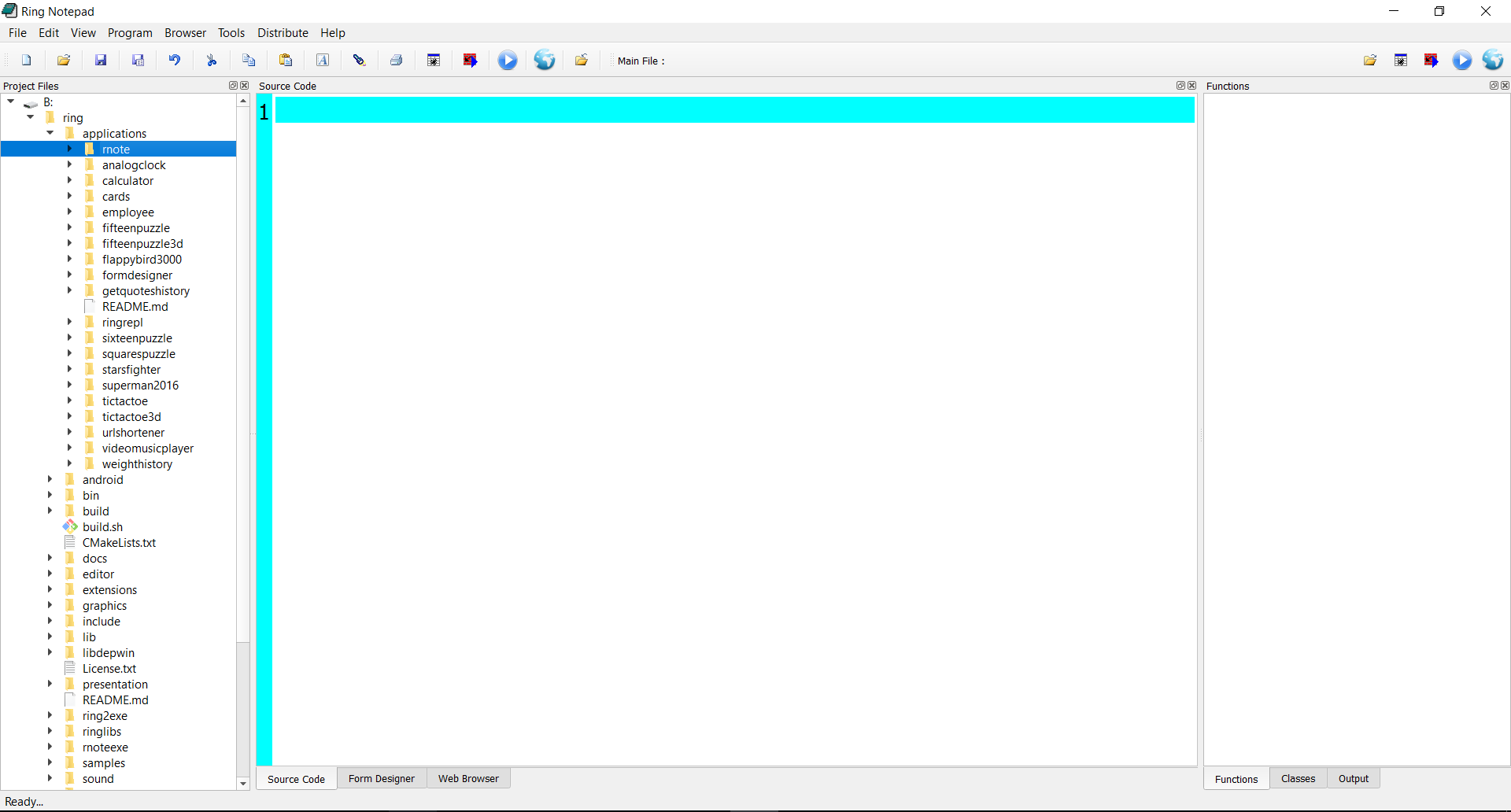Select the ring2exe folder

105,716
